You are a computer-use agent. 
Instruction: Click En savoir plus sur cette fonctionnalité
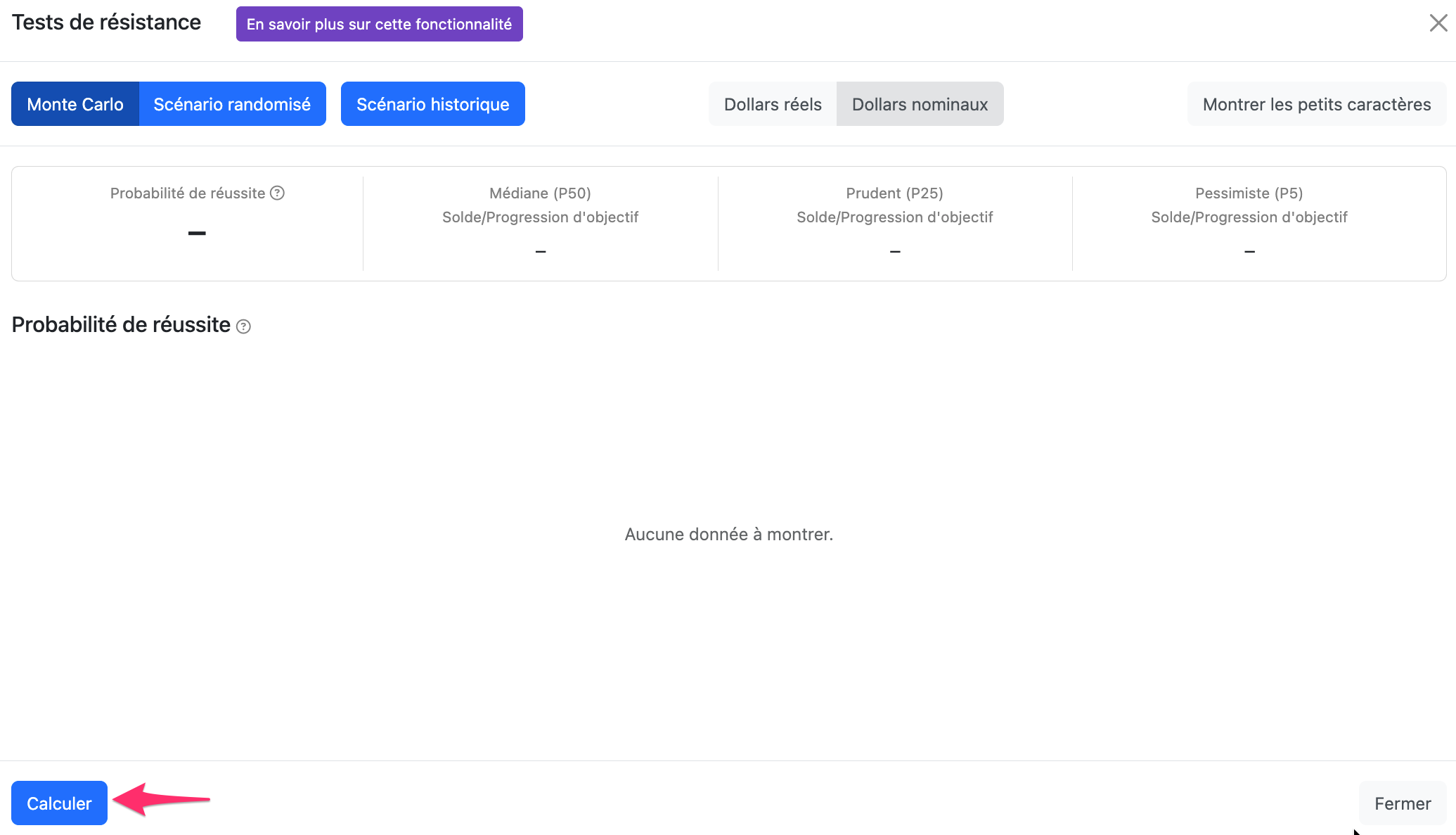[x=380, y=24]
